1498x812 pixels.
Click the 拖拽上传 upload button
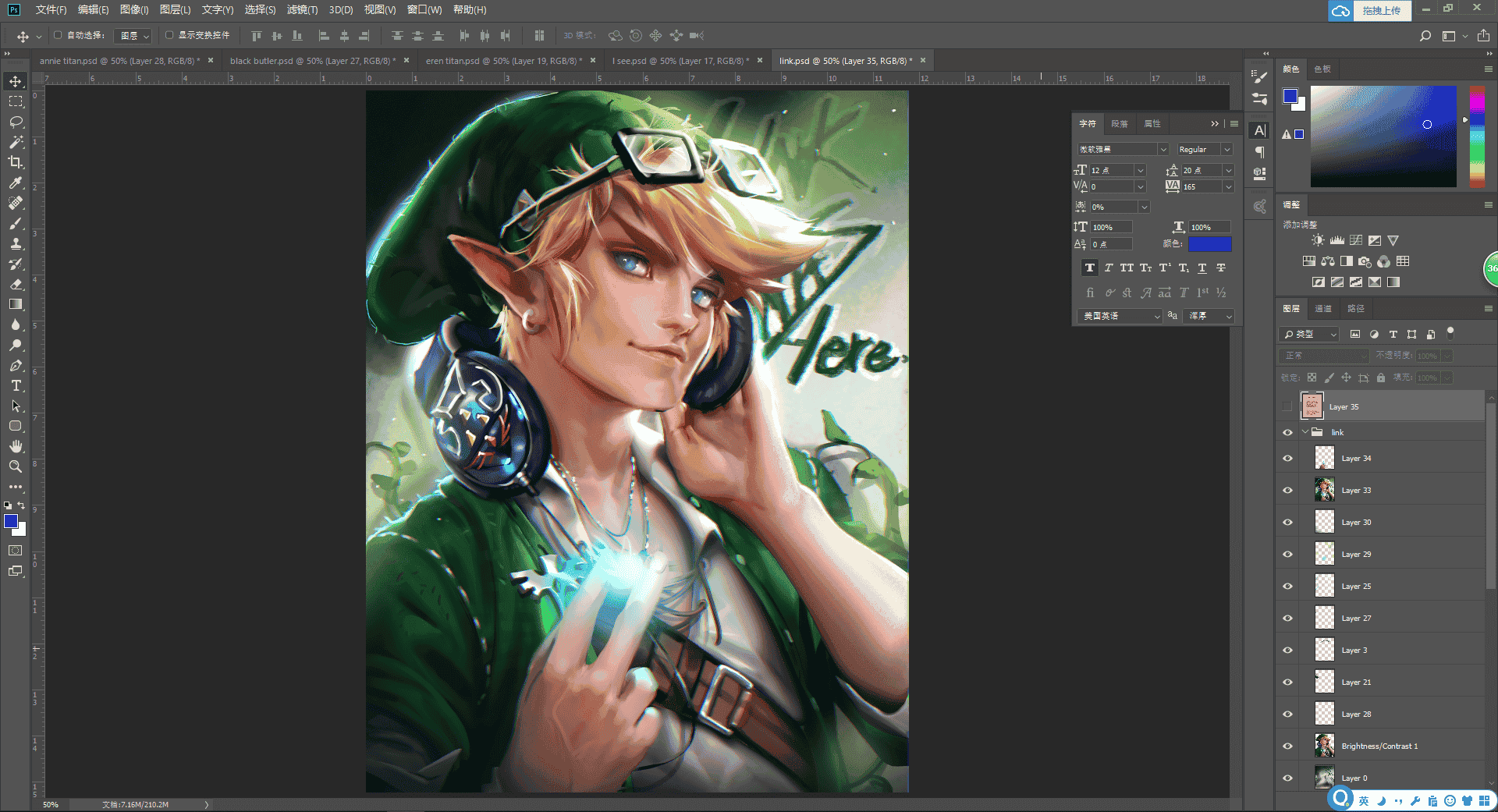[1382, 11]
